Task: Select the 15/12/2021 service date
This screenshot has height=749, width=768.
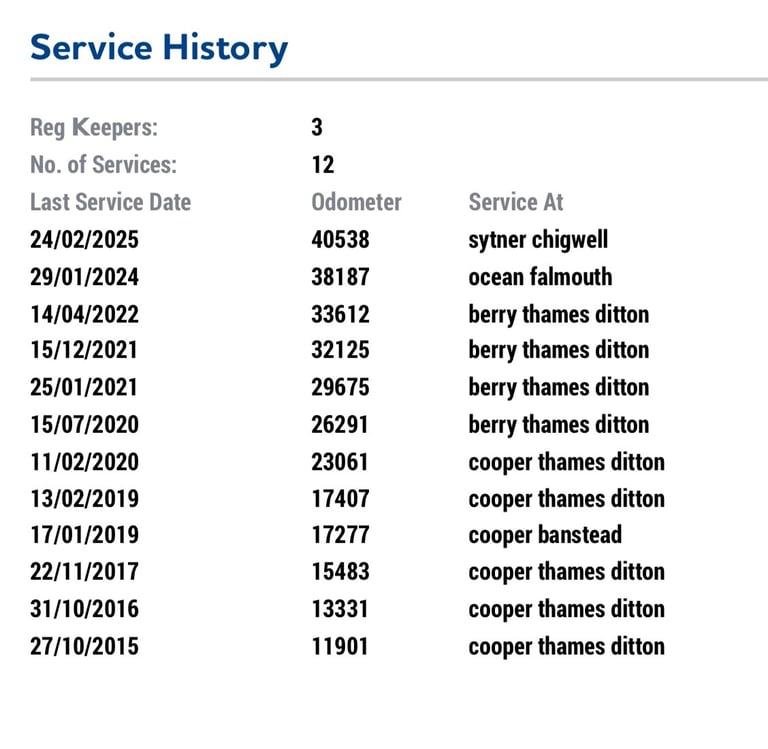Action: tap(85, 350)
